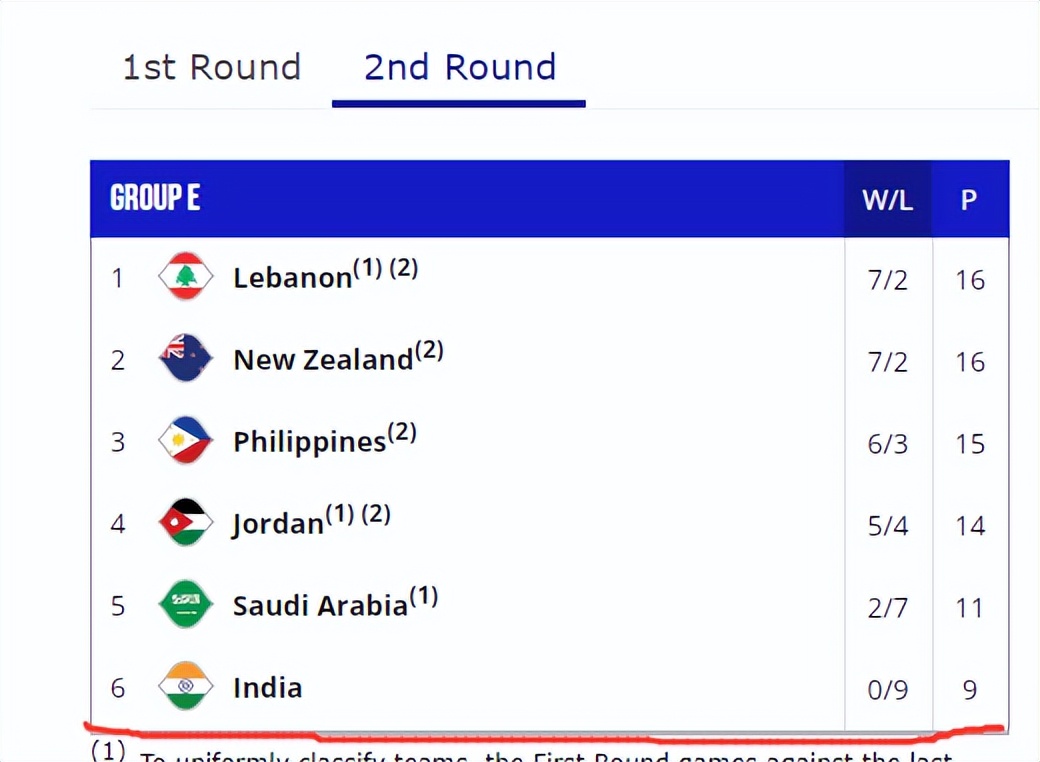1040x762 pixels.
Task: Open the Jordan team link
Action: pos(277,524)
